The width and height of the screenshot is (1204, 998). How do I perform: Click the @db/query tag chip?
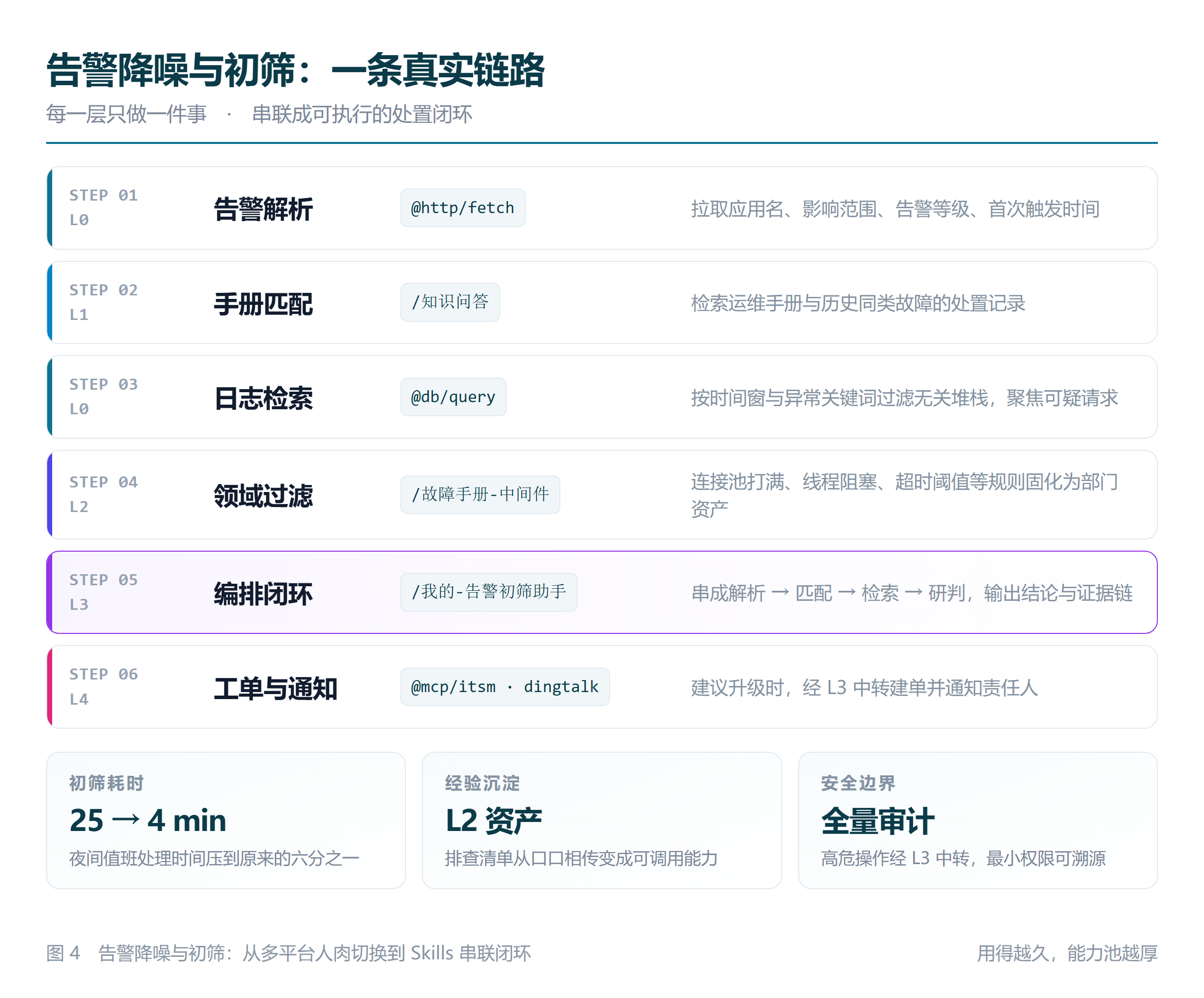[453, 397]
